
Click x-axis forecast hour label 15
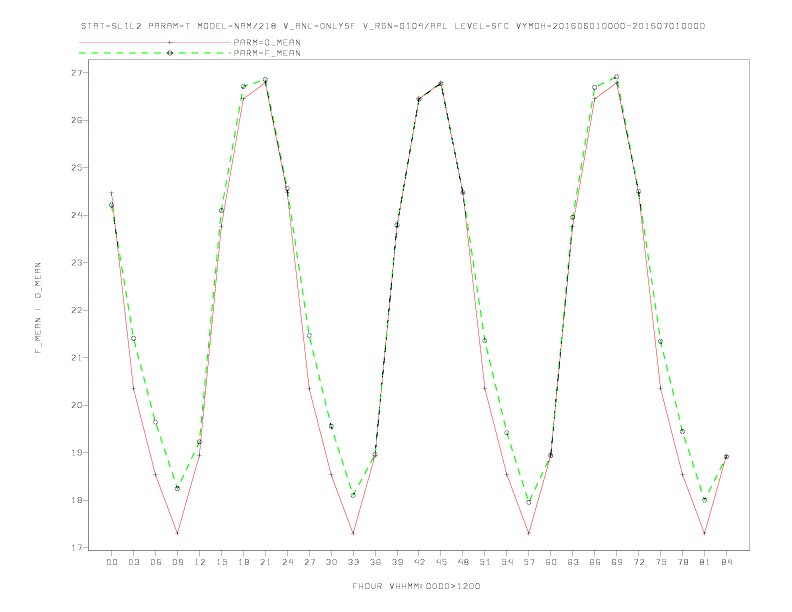click(x=221, y=562)
